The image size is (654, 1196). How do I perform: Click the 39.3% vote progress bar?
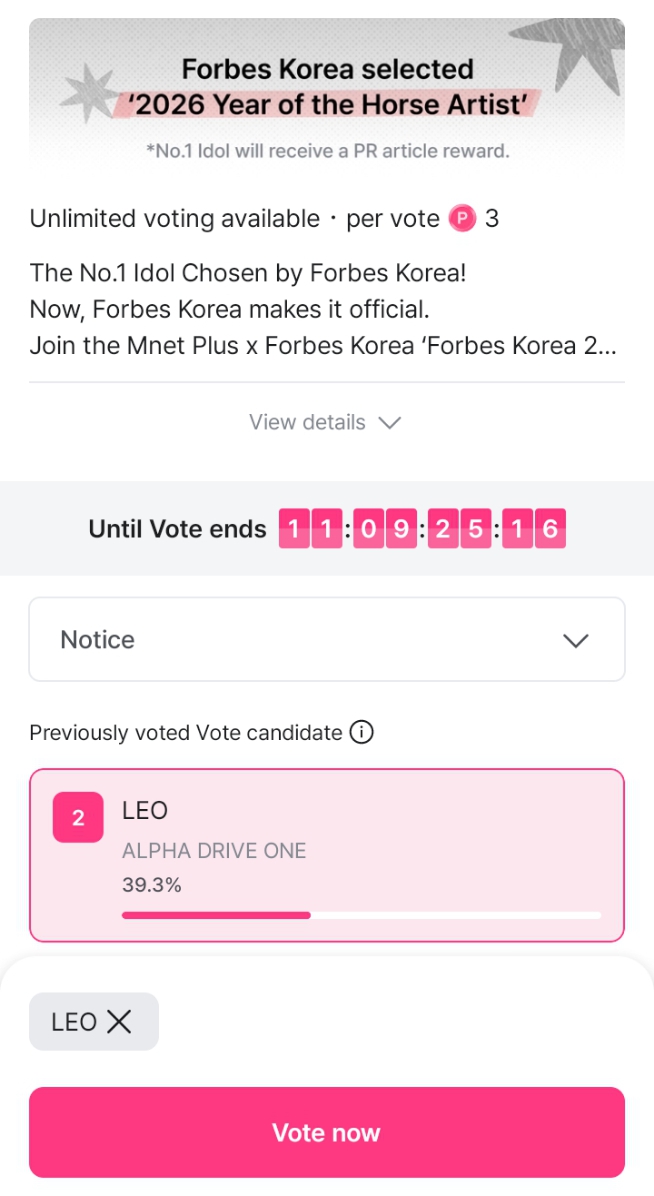point(361,914)
